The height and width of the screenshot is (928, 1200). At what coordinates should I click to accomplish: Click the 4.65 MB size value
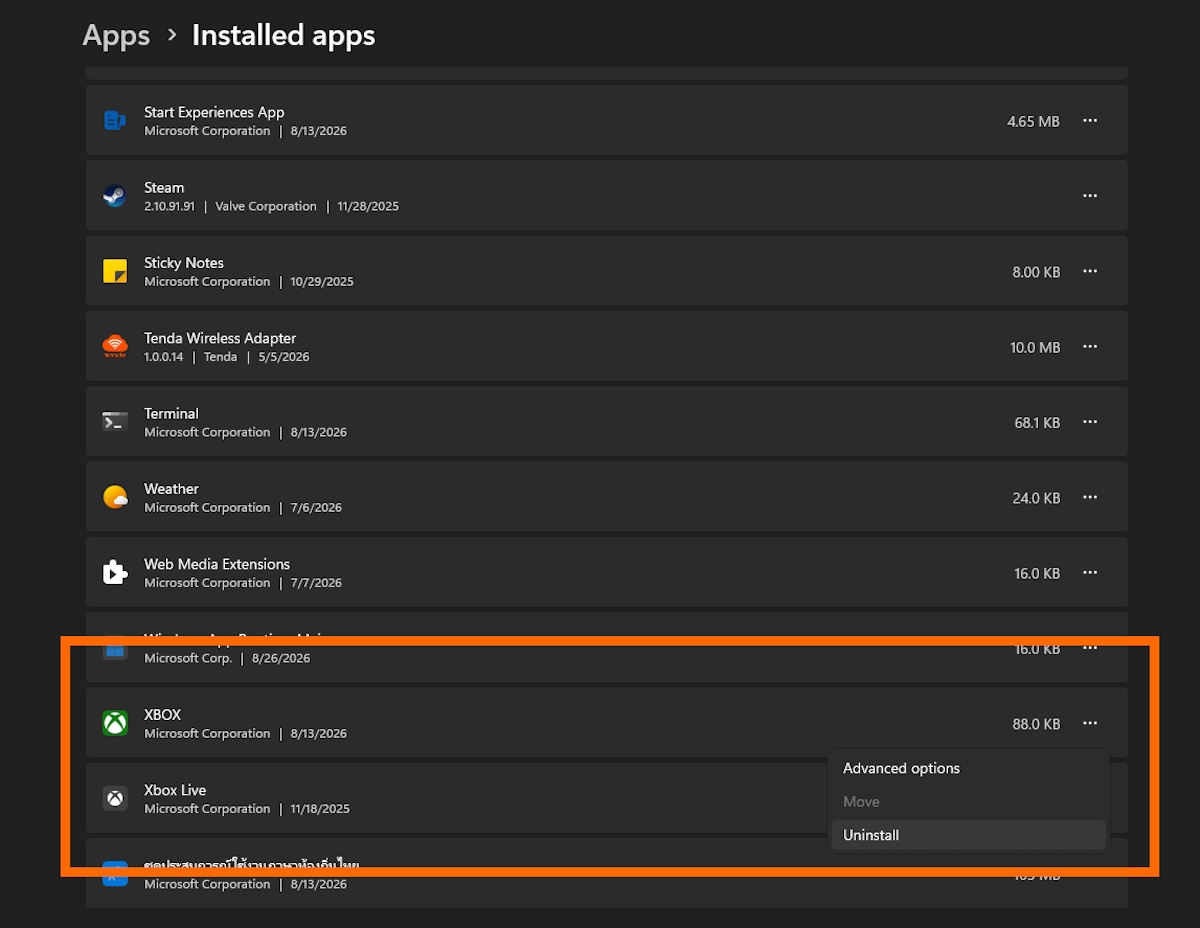click(1033, 121)
